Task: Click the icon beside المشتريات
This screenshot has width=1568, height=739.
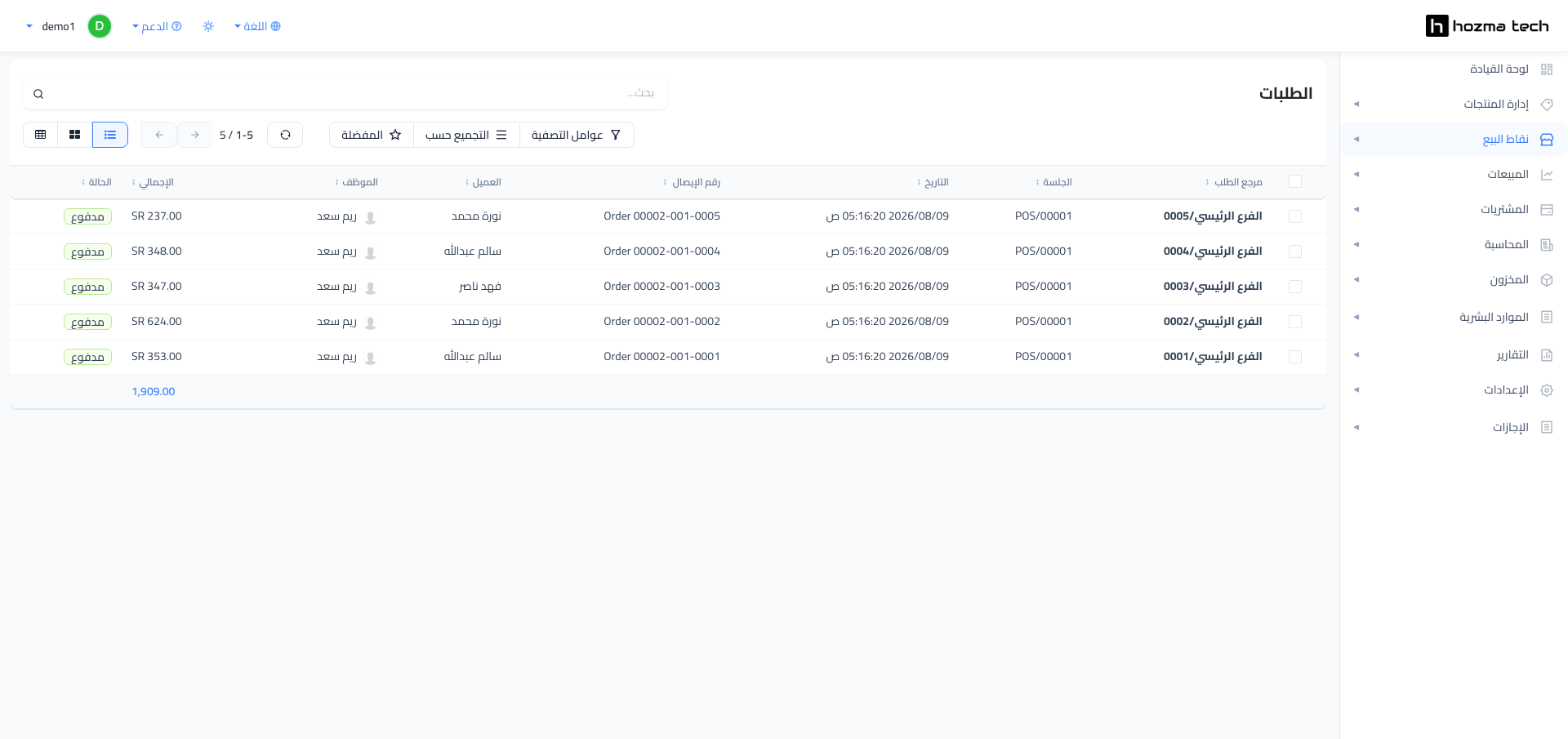Action: pos(1546,210)
